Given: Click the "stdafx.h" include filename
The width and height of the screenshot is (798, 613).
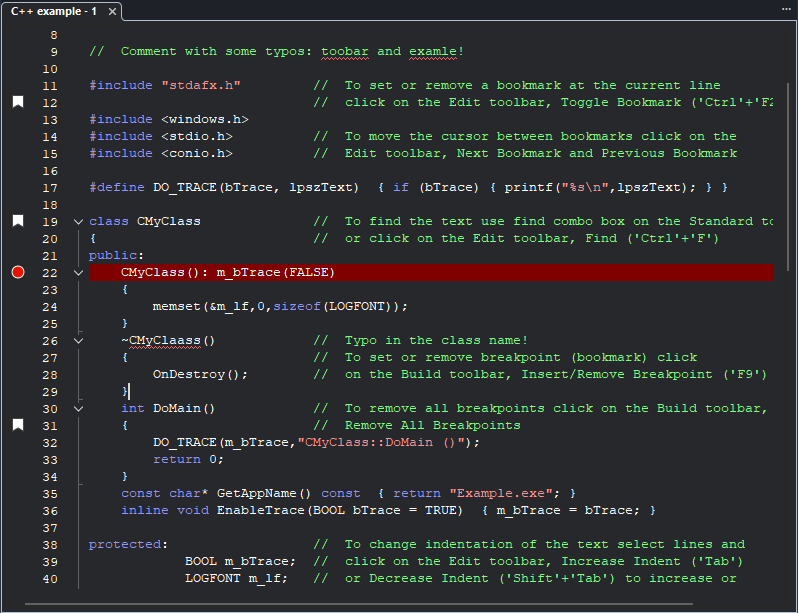Looking at the screenshot, I should 200,85.
